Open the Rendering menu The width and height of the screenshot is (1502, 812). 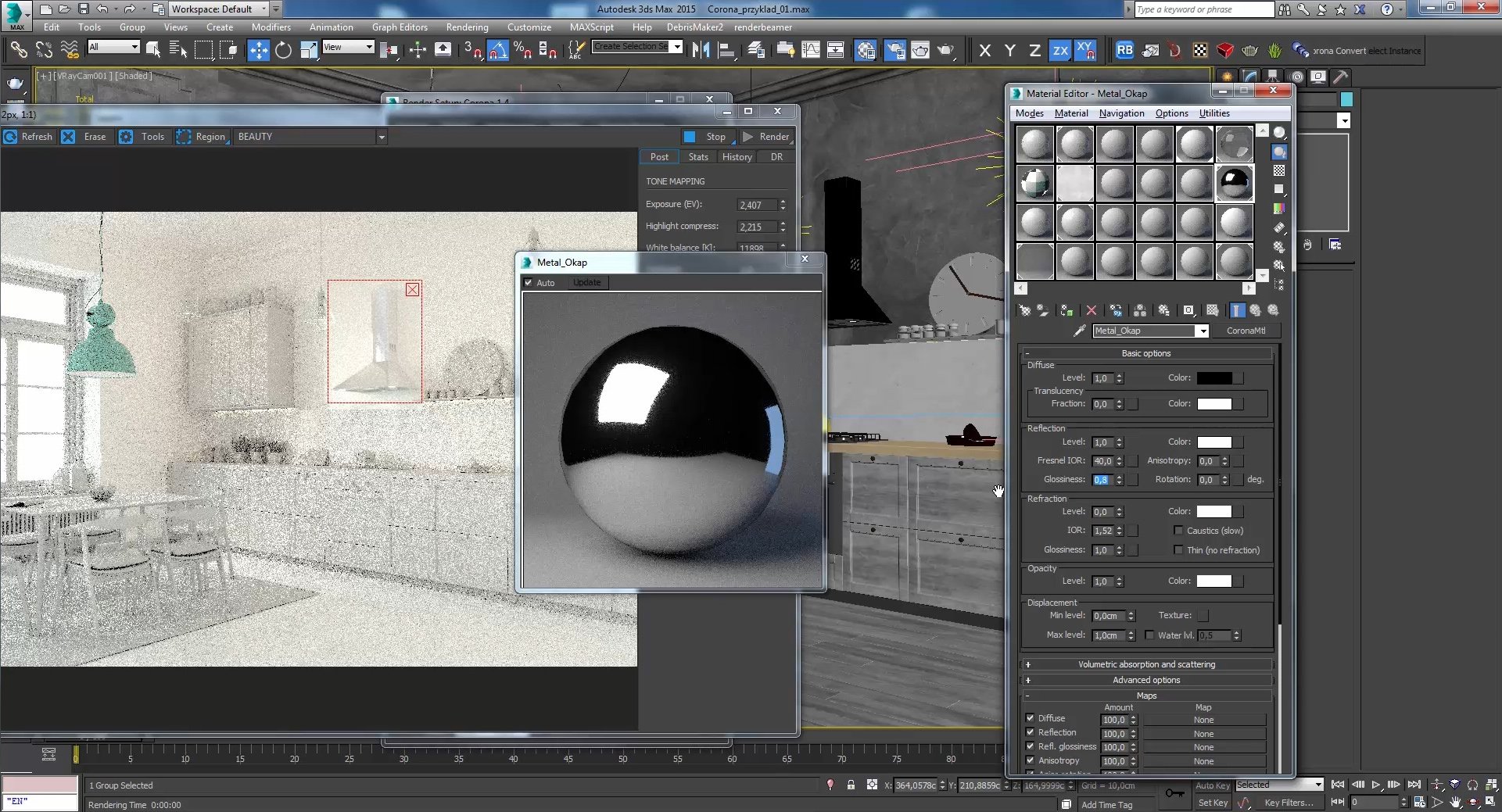(467, 27)
